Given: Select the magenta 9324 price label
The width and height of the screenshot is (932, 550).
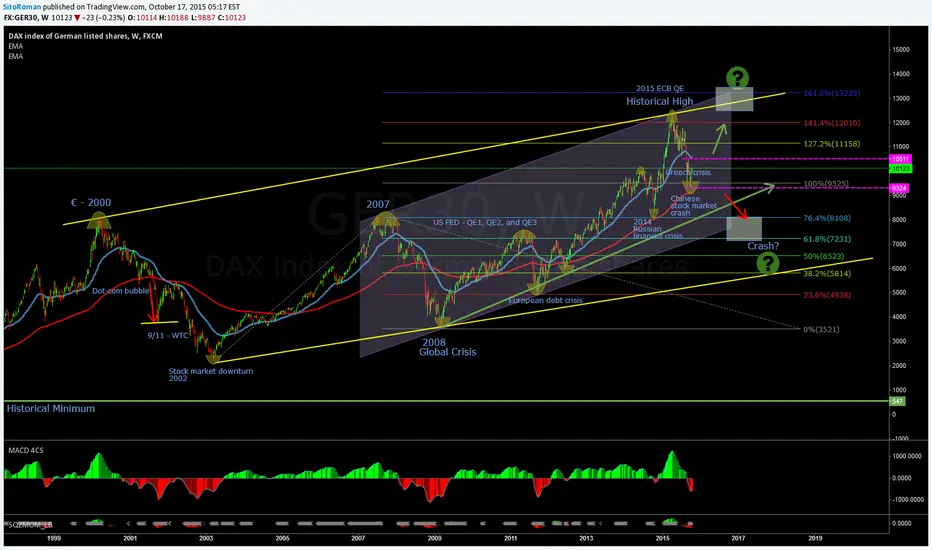Looking at the screenshot, I should click(899, 188).
